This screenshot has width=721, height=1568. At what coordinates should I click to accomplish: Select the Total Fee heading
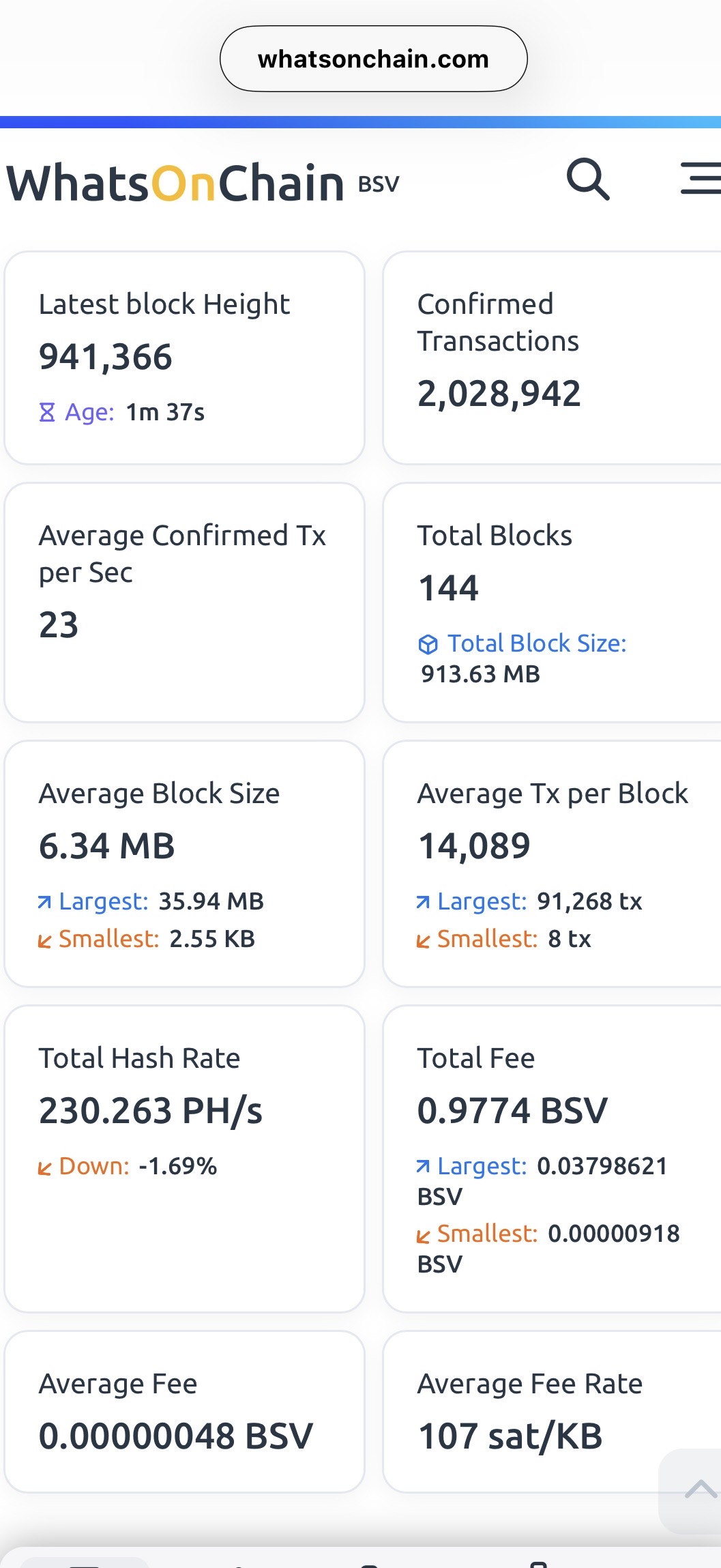(x=476, y=1058)
